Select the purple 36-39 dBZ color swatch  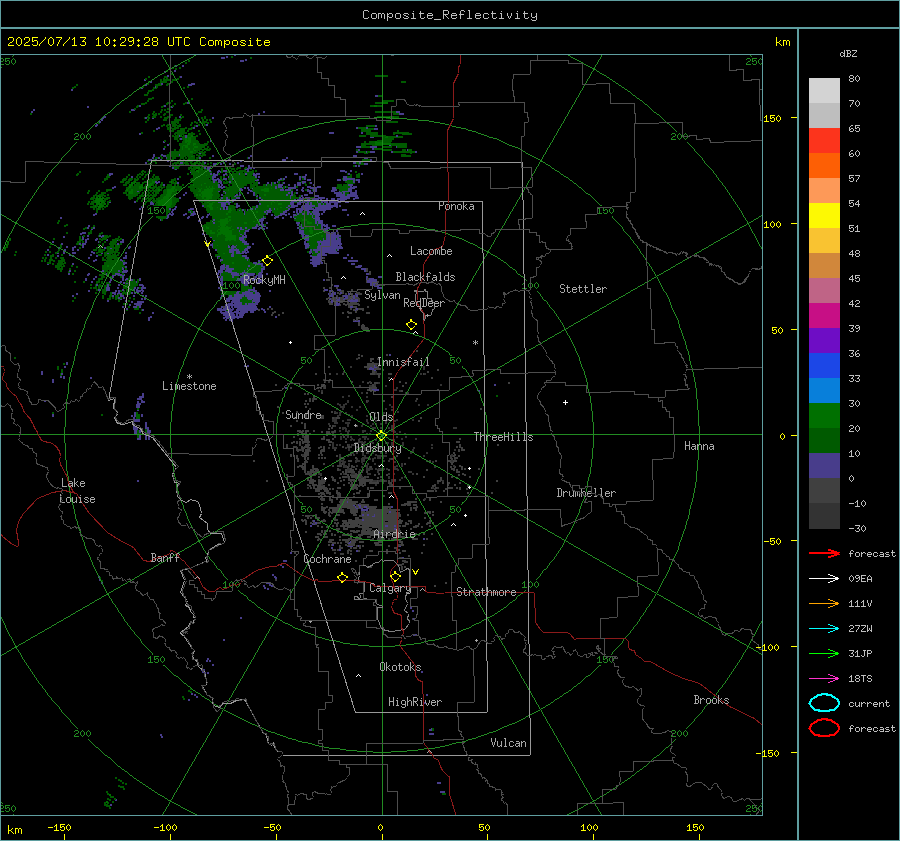click(x=824, y=341)
